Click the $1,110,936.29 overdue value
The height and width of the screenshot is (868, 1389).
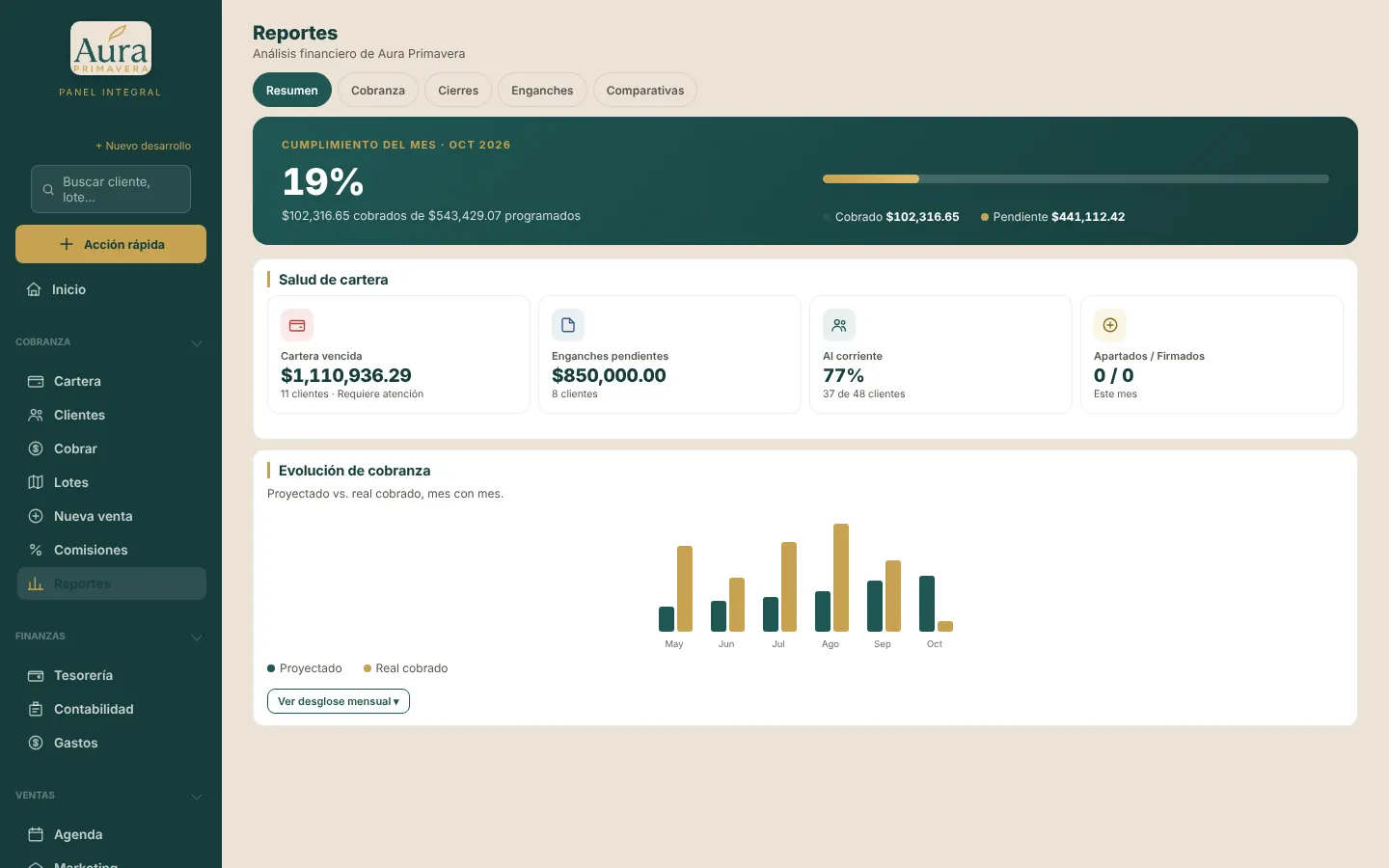346,375
